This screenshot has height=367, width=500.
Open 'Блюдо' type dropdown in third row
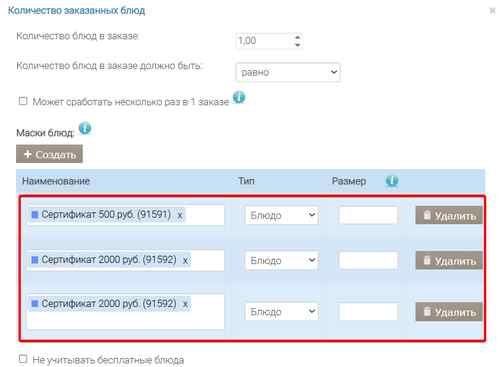(282, 312)
